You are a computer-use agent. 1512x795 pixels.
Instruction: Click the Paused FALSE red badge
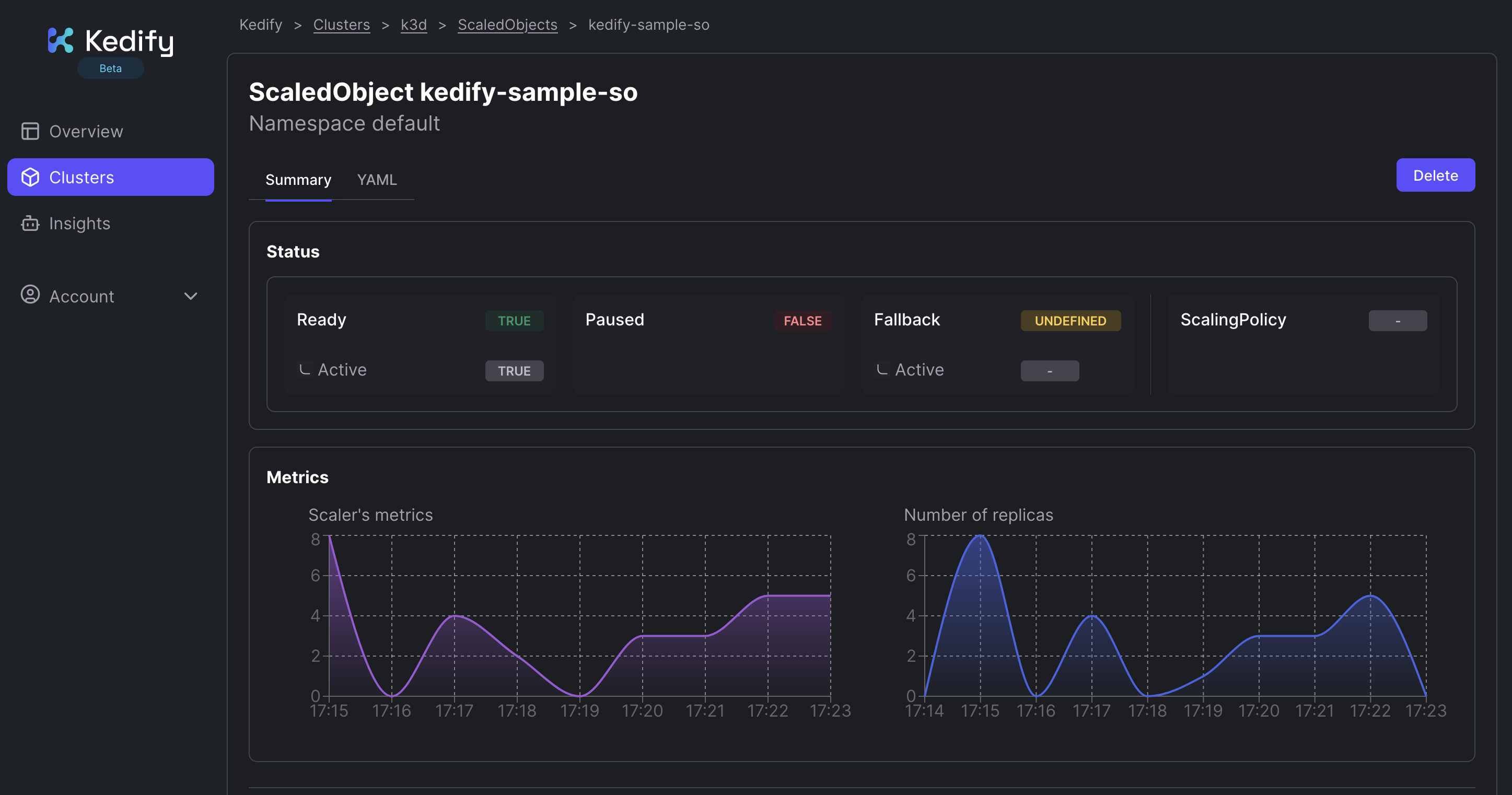pos(802,320)
